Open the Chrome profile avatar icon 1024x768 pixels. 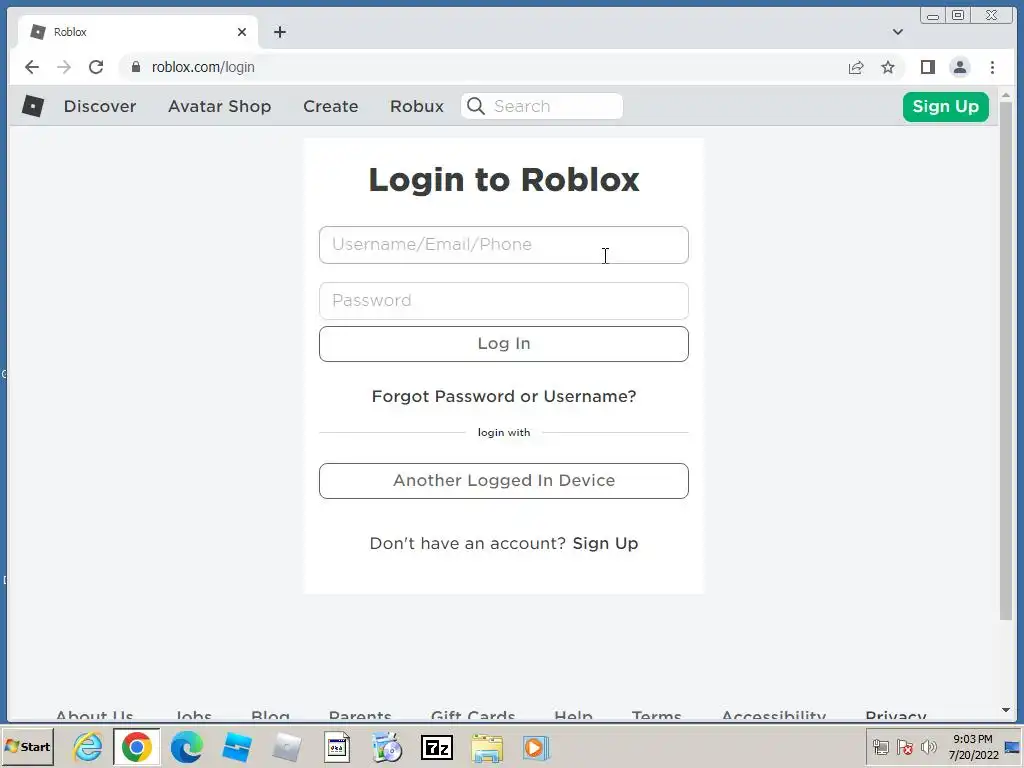tap(959, 67)
